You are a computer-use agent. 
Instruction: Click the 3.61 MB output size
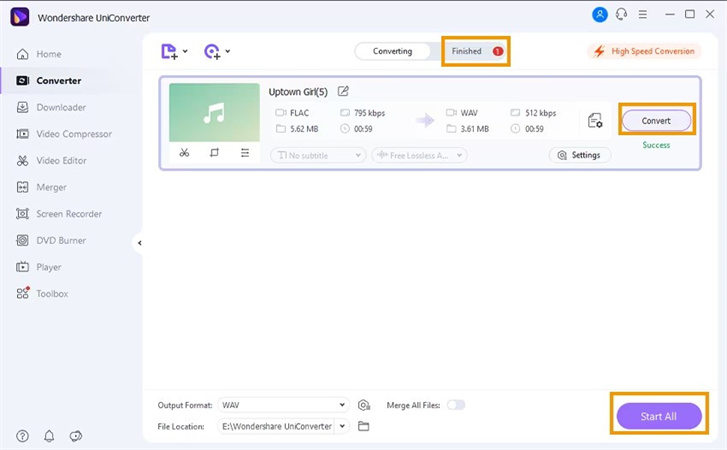pyautogui.click(x=474, y=129)
